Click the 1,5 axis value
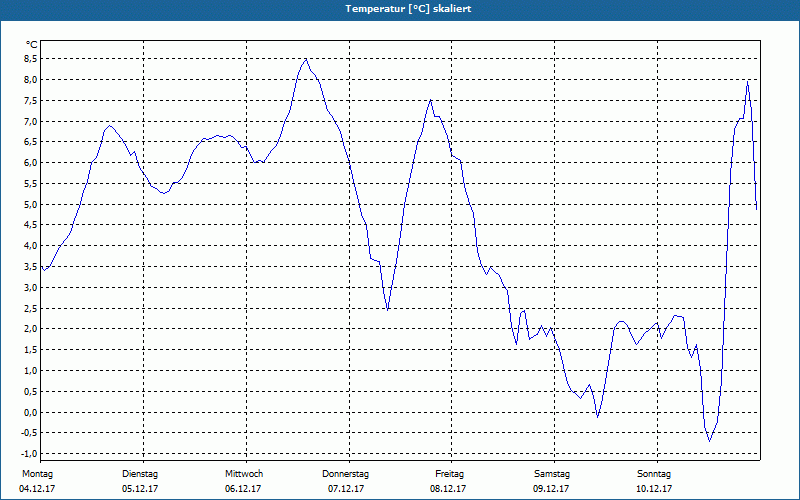 (x=31, y=350)
